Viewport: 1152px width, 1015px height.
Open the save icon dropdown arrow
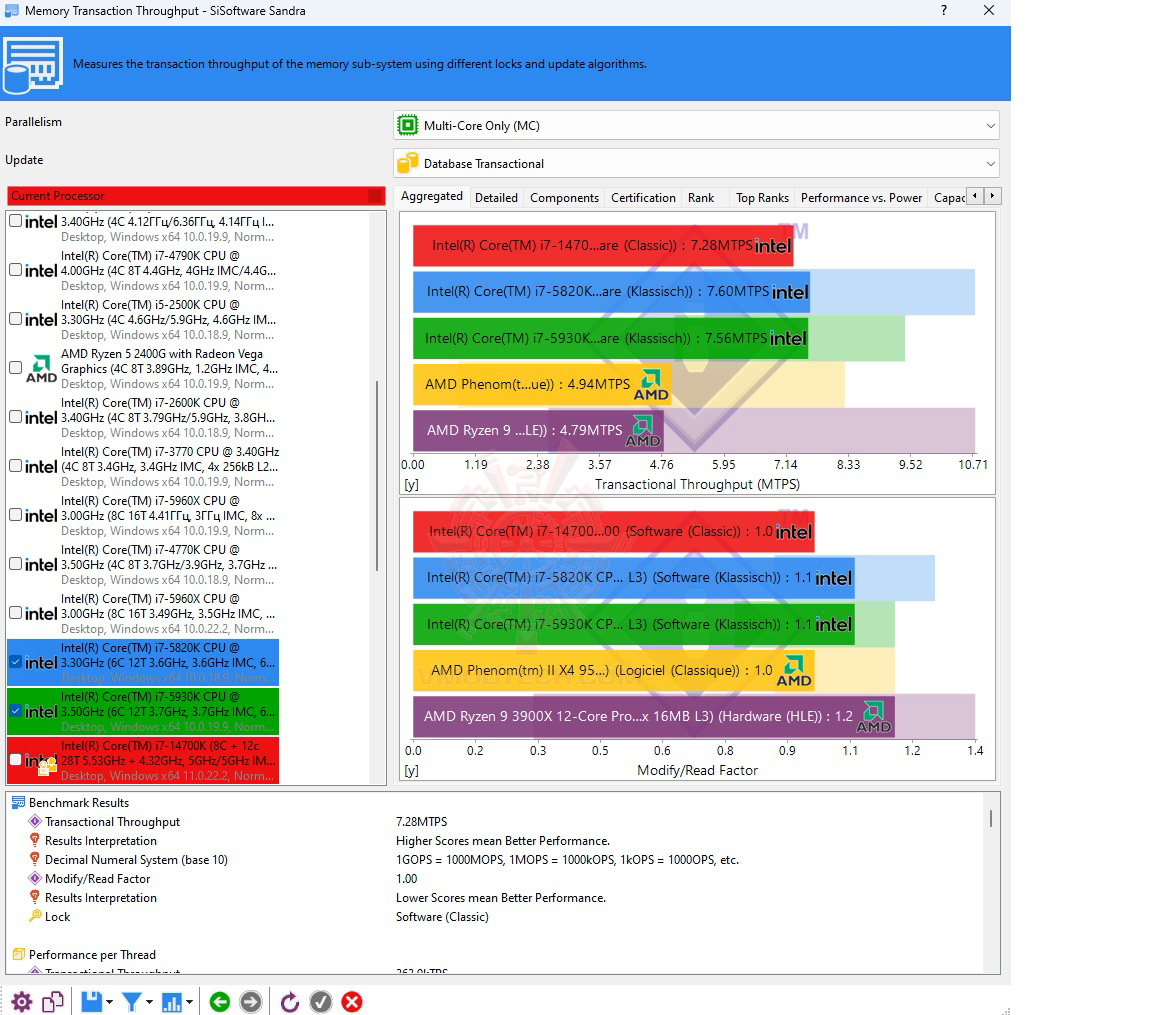109,1002
